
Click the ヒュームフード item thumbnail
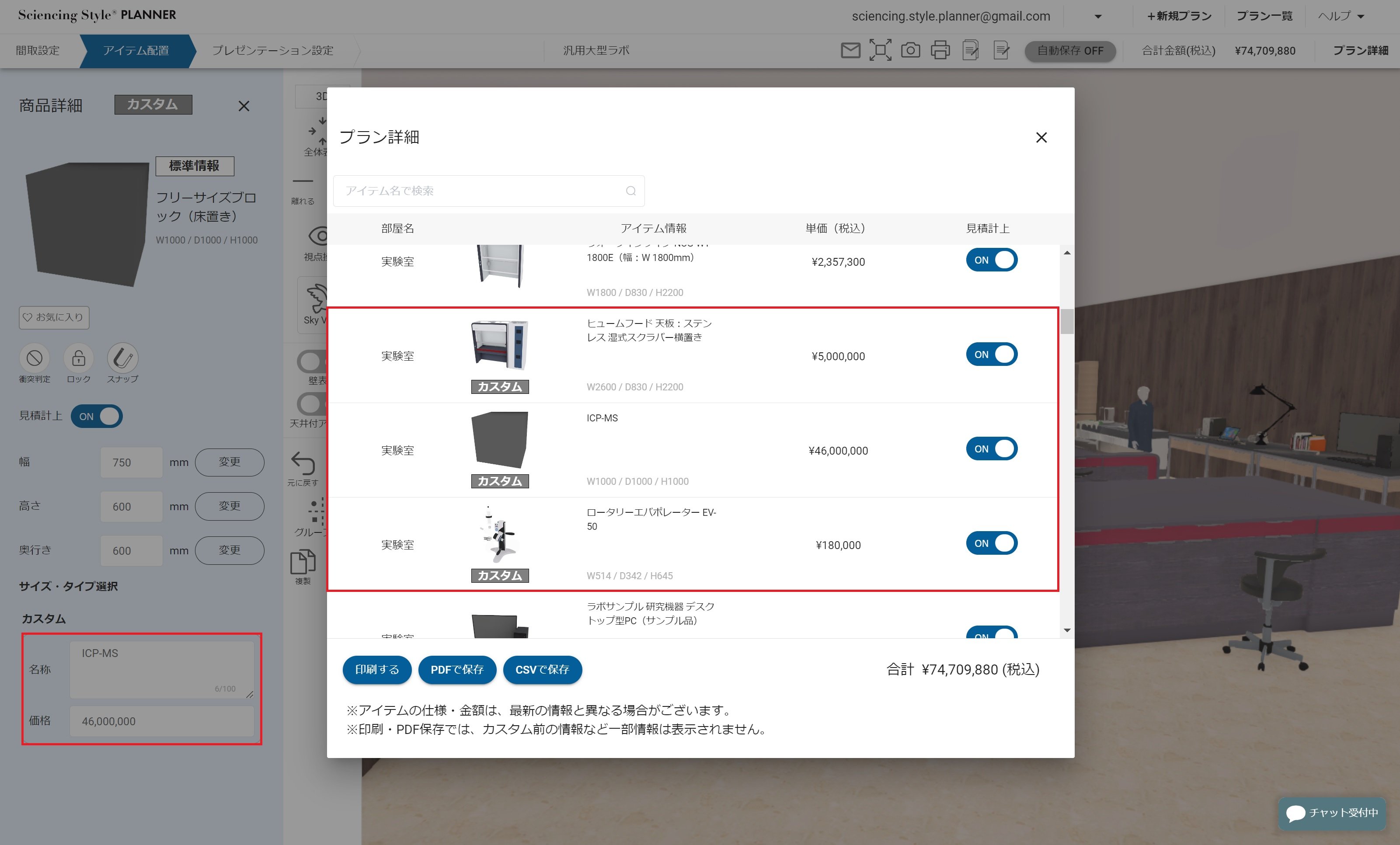tap(499, 345)
